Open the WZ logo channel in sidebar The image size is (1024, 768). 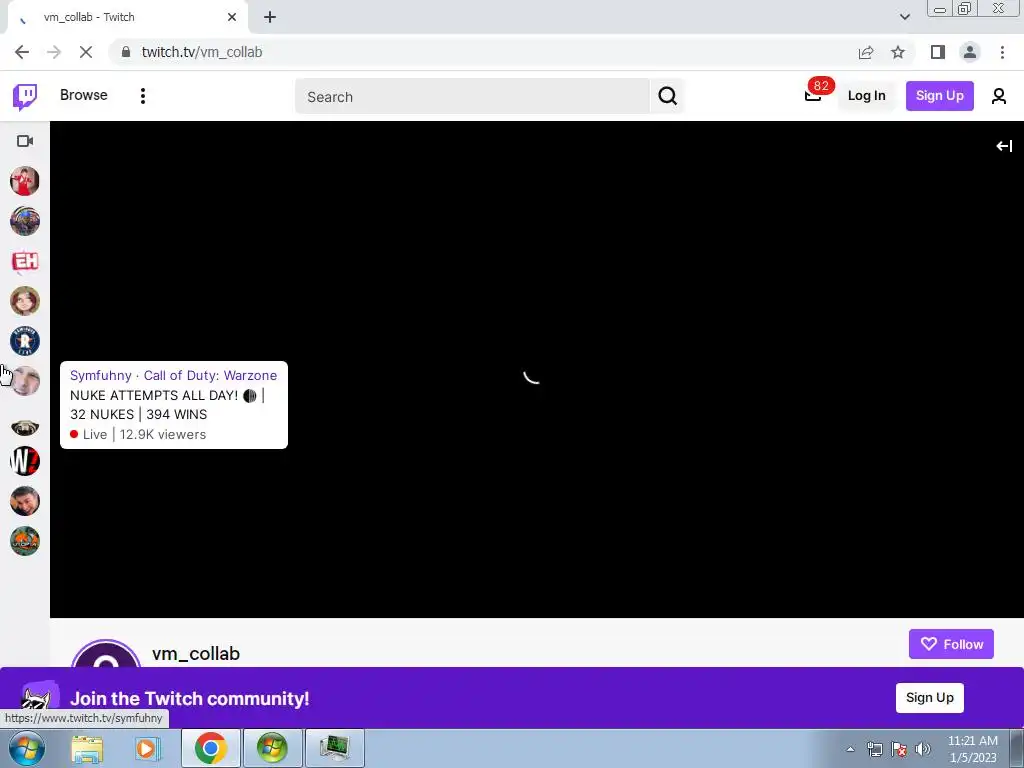coord(25,461)
